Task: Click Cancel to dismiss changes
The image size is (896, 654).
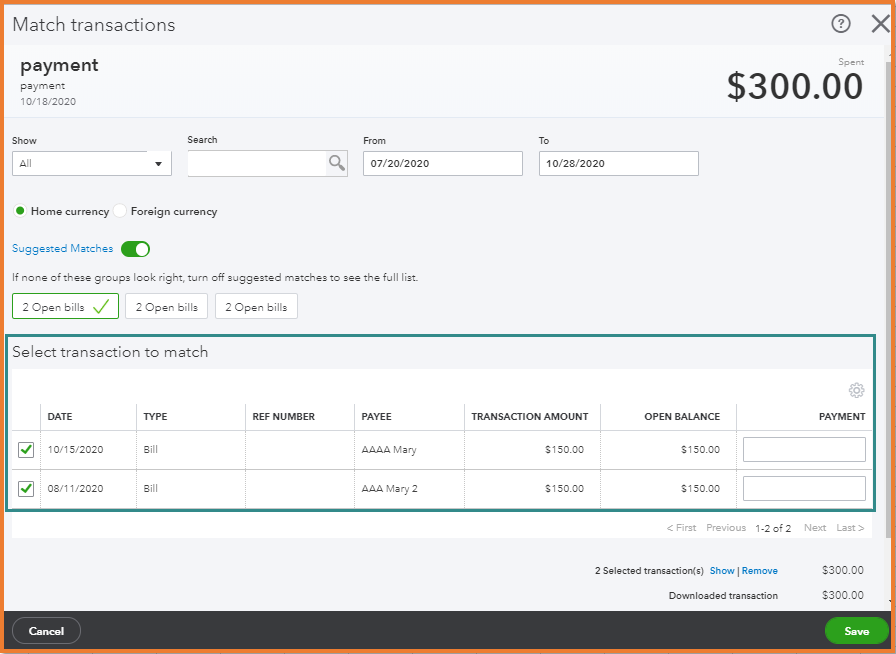Action: (x=46, y=631)
